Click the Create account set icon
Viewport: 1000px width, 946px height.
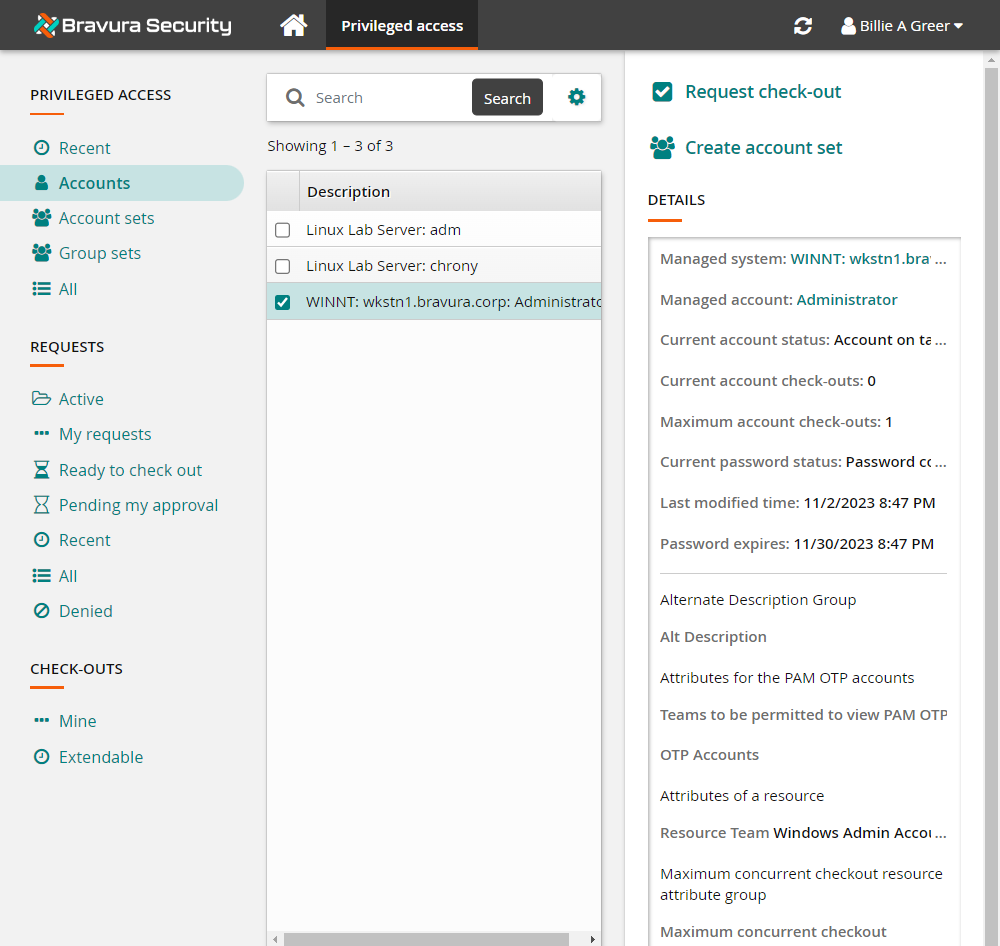click(662, 148)
